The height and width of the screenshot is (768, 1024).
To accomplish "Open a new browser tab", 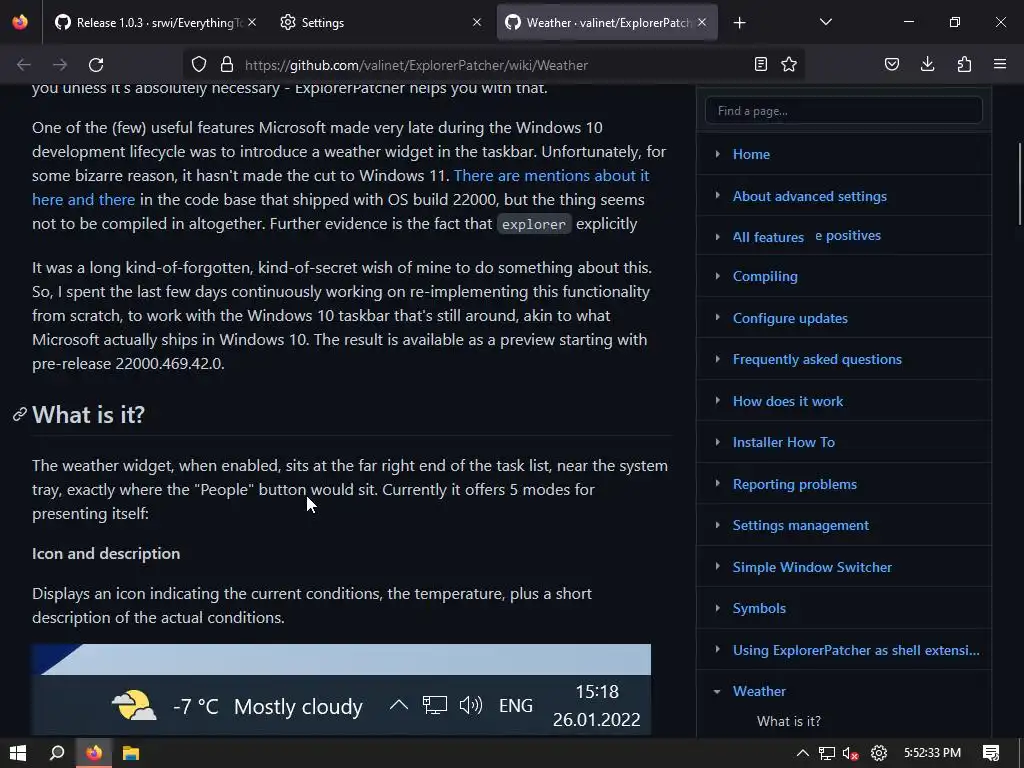I will (x=739, y=23).
